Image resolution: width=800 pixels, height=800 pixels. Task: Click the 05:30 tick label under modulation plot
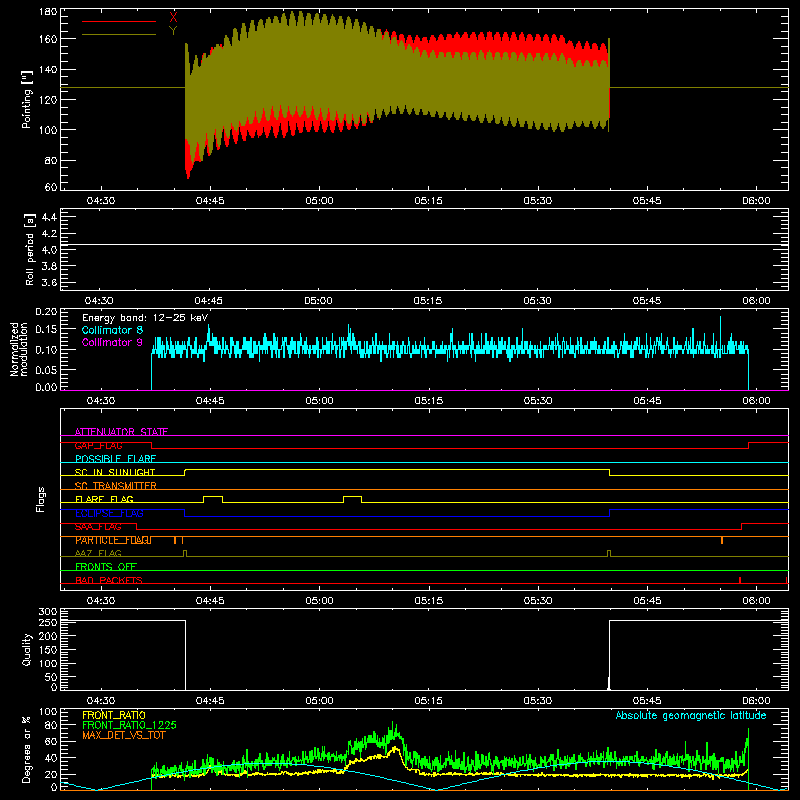(x=538, y=401)
